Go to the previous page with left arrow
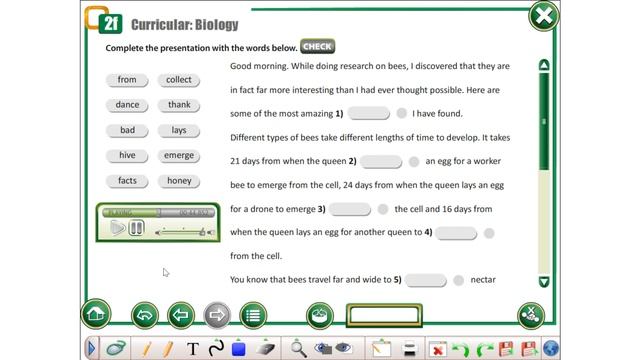Viewport: 640px width, 360px height. point(181,315)
